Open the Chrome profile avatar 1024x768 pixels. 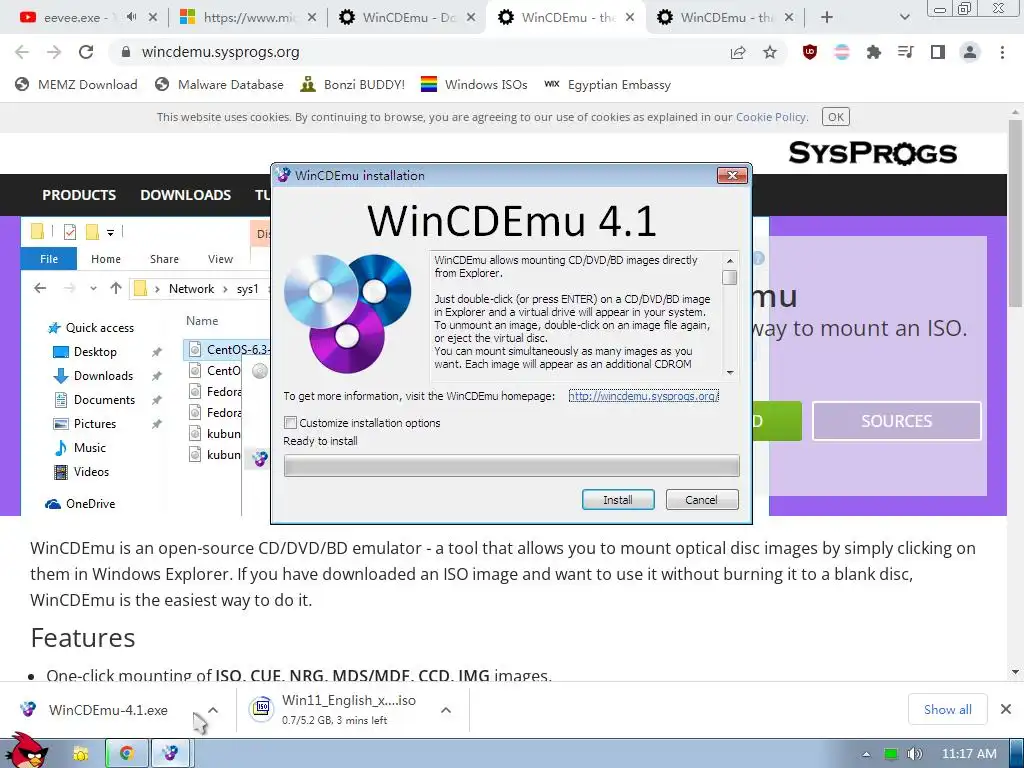pos(970,52)
